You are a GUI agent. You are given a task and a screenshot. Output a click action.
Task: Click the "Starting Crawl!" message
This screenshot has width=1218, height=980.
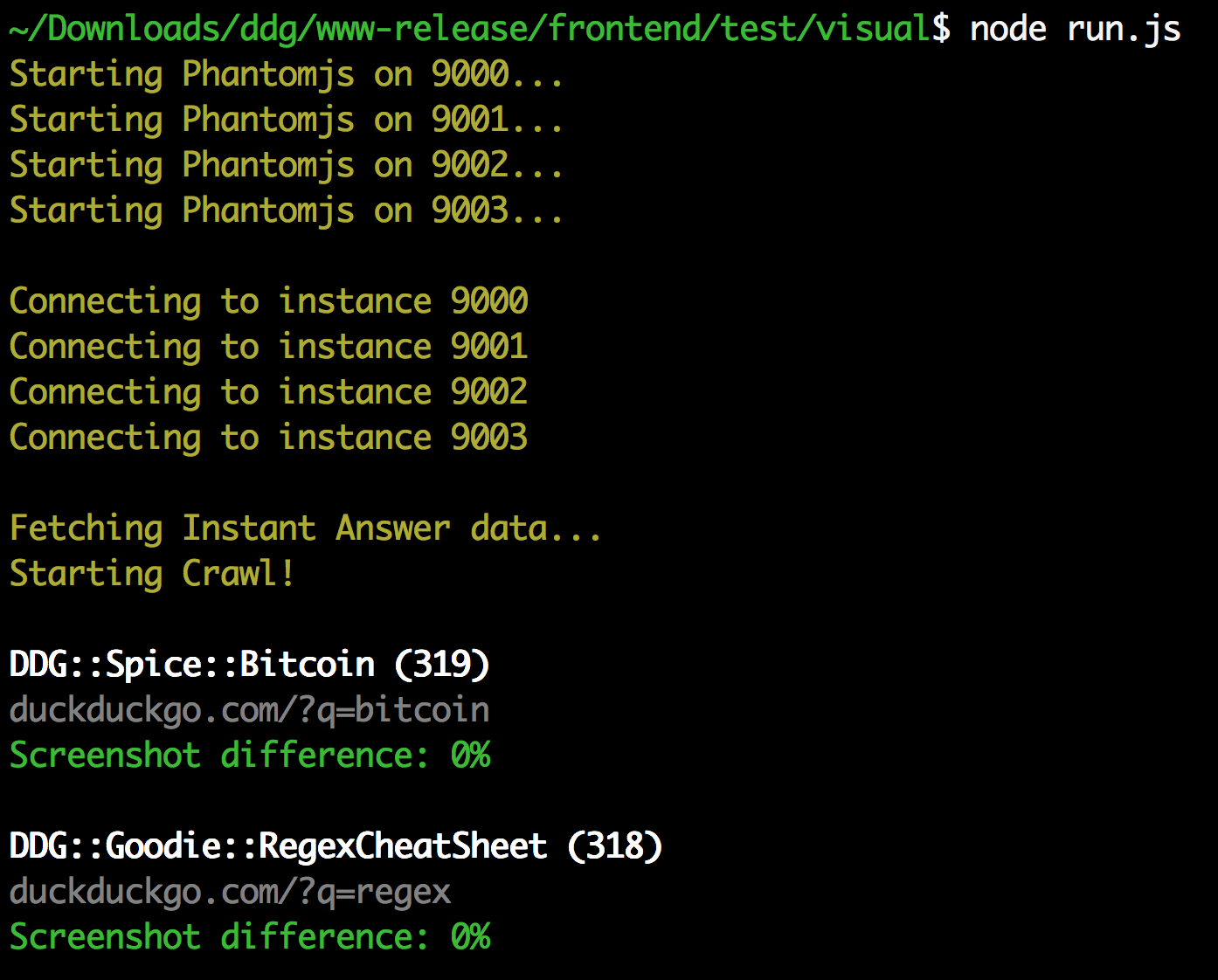click(x=152, y=575)
